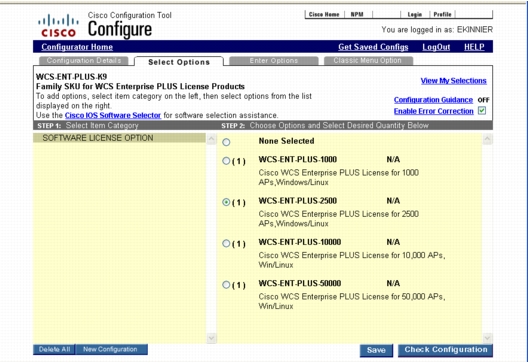Click the options list scroll down arrow

pyautogui.click(x=487, y=338)
